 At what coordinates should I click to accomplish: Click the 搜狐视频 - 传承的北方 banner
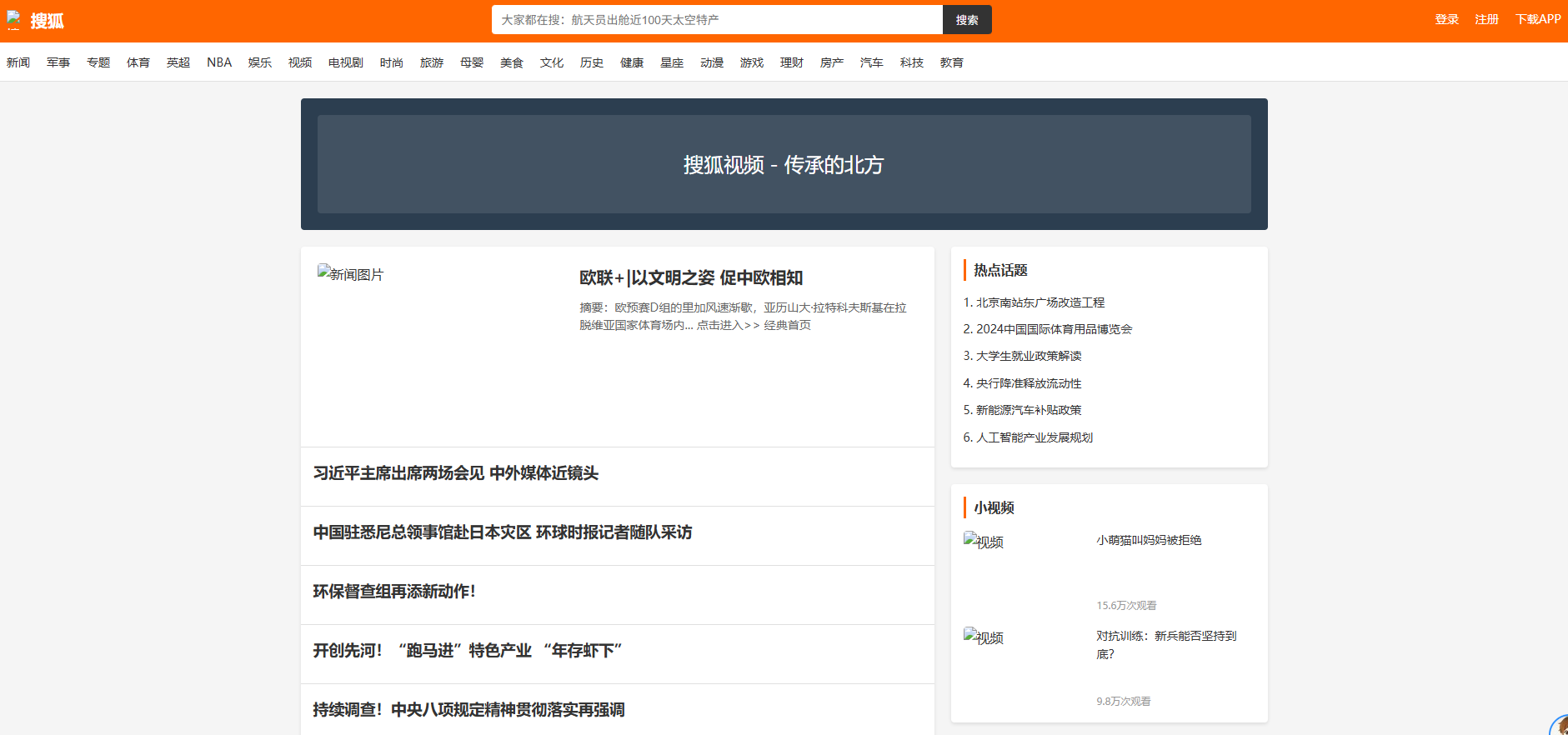pyautogui.click(x=784, y=164)
